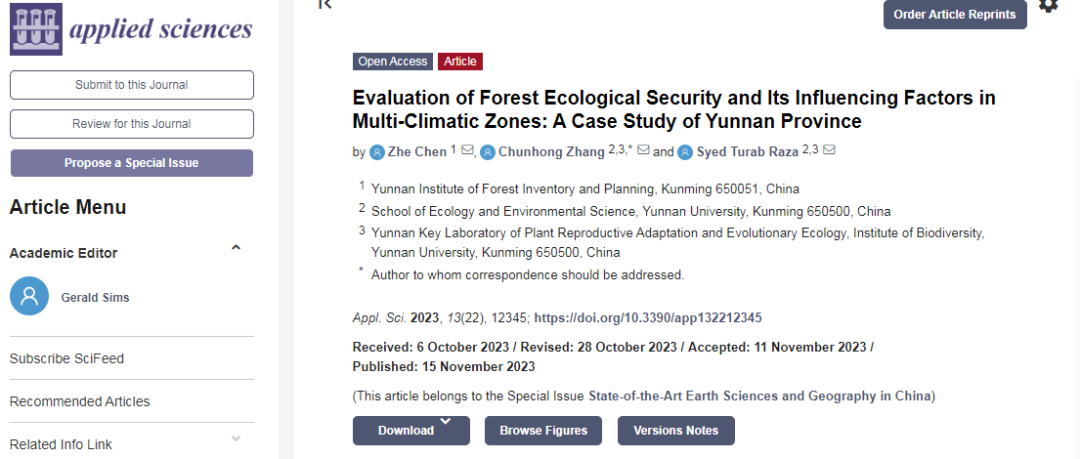Click the email envelope next to Chunhong Zhang
Screen dimensions: 1080x459
point(643,151)
